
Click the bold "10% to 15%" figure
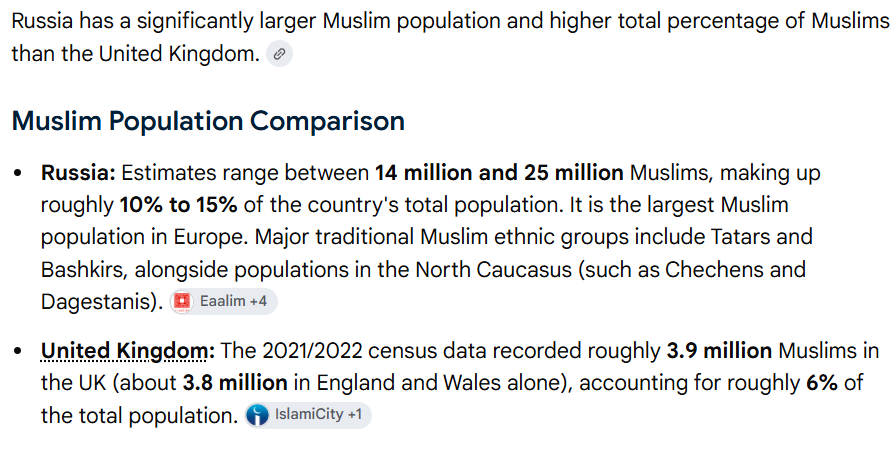point(178,205)
